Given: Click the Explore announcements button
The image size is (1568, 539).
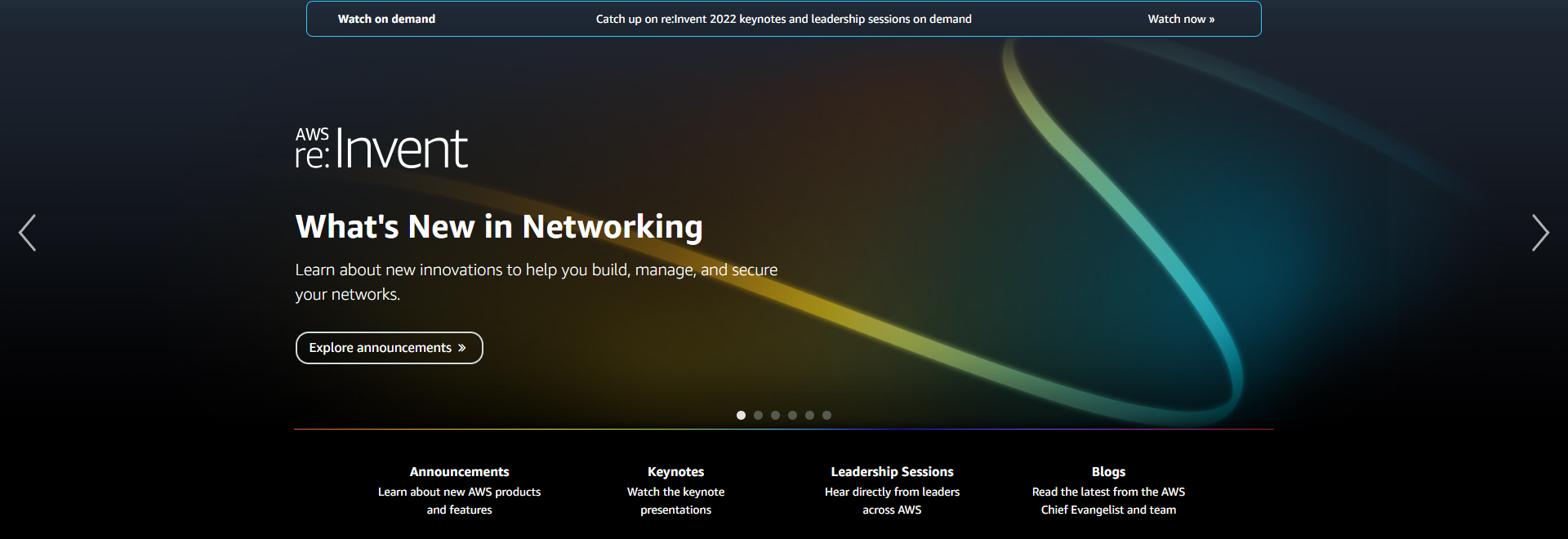Looking at the screenshot, I should point(389,348).
